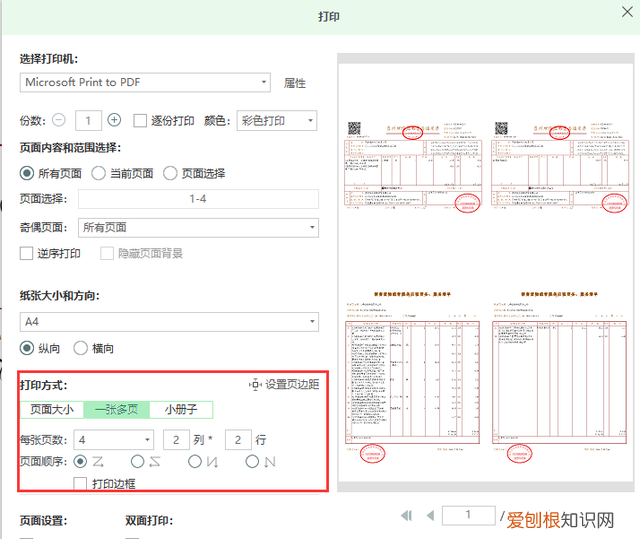Viewport: 640px width, 539px height.
Task: Click the preview page number field
Action: (469, 515)
